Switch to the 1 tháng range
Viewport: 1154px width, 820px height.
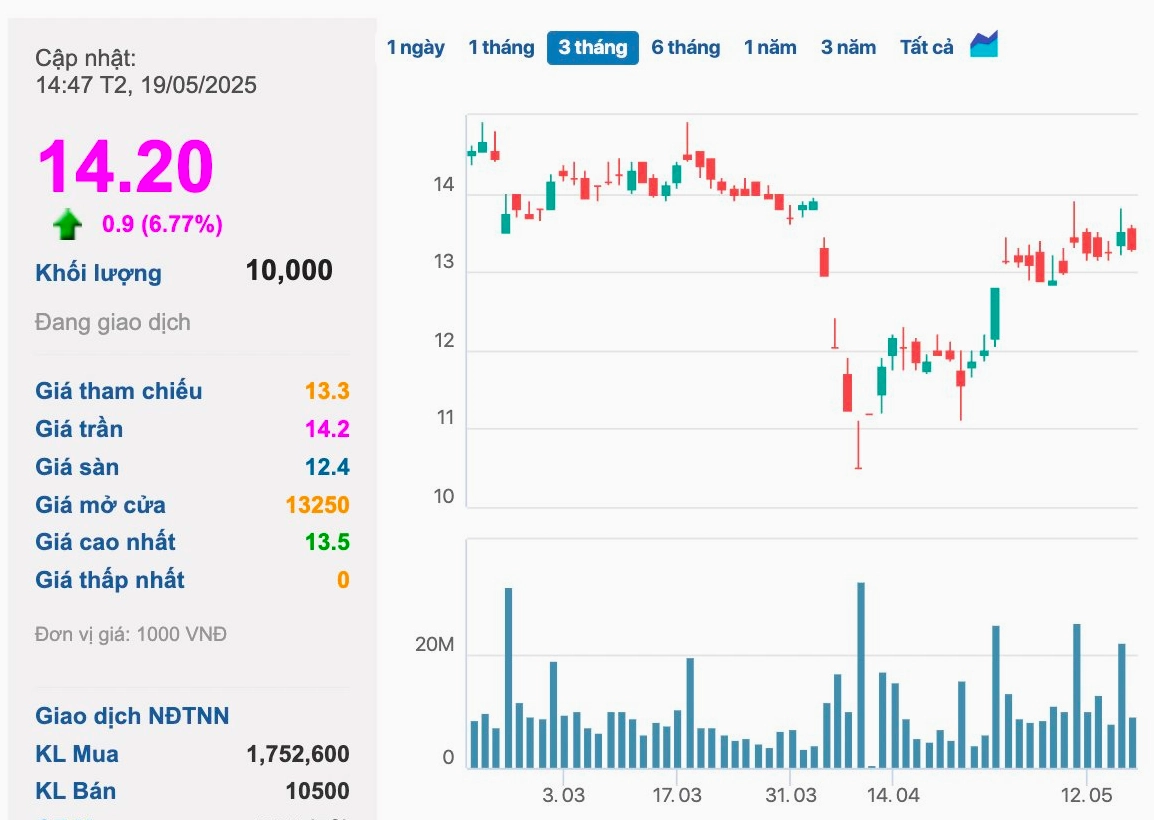[501, 48]
